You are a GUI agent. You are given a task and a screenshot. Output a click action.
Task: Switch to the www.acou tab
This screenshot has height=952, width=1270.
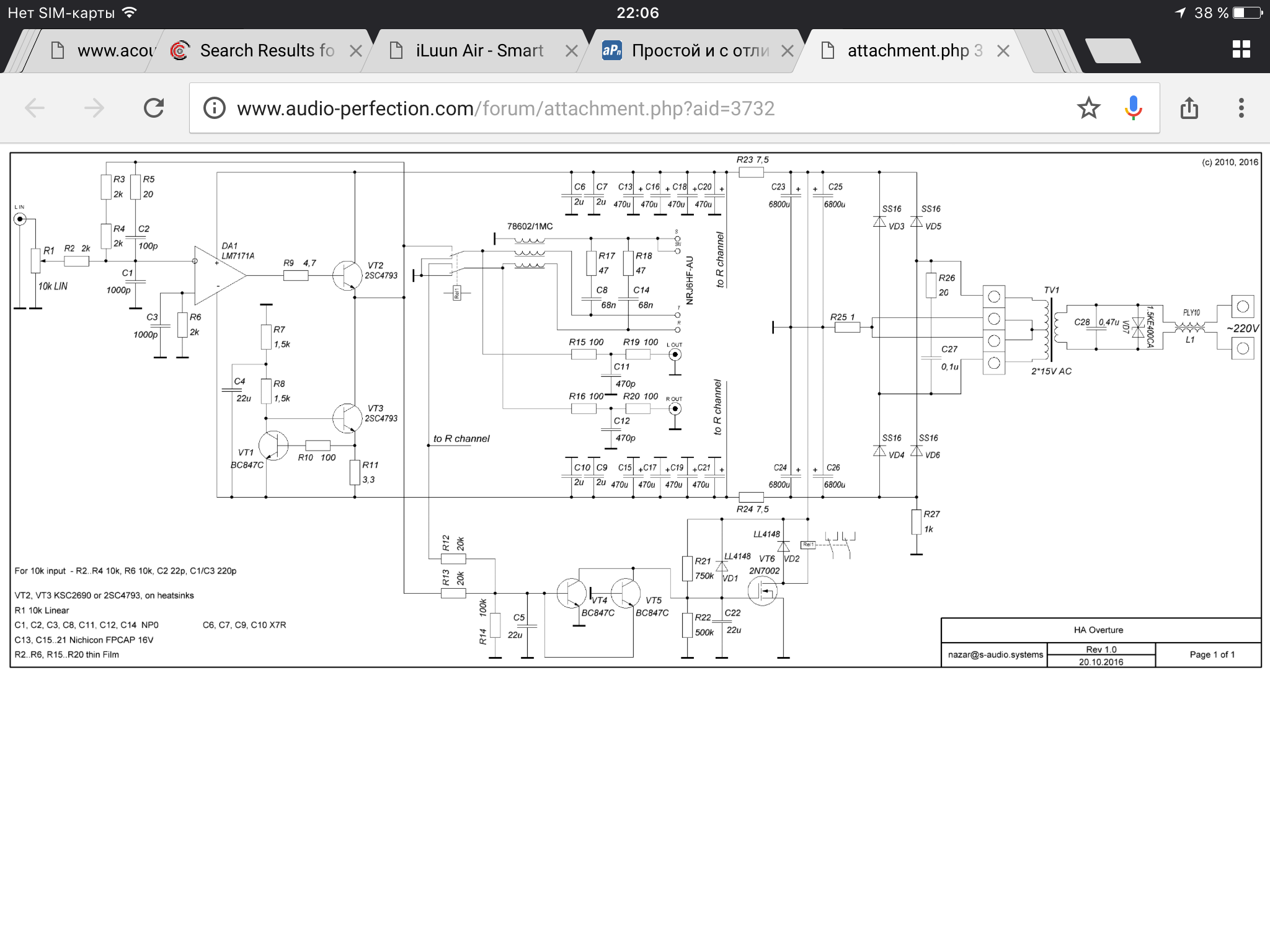105,51
